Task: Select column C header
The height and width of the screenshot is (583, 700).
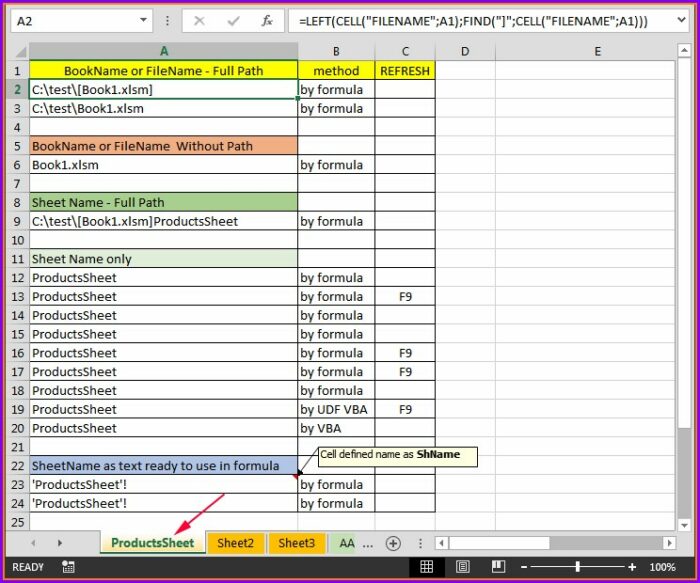Action: tap(405, 51)
